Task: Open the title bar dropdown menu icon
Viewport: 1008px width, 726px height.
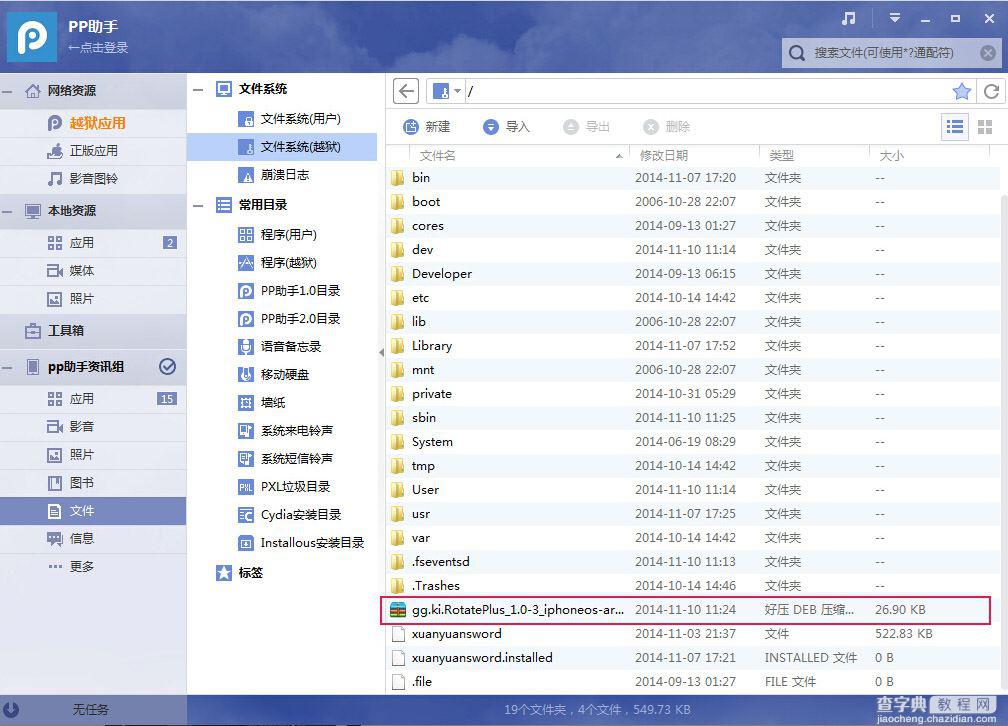Action: [894, 18]
